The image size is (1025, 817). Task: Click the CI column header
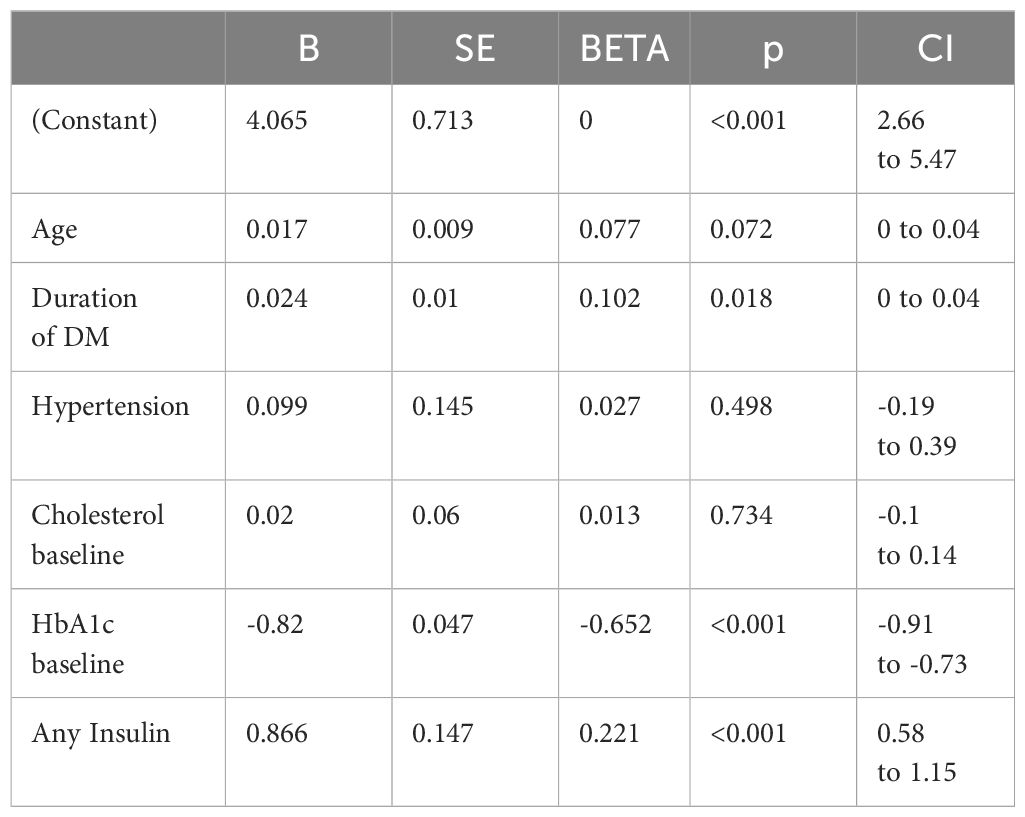click(935, 48)
